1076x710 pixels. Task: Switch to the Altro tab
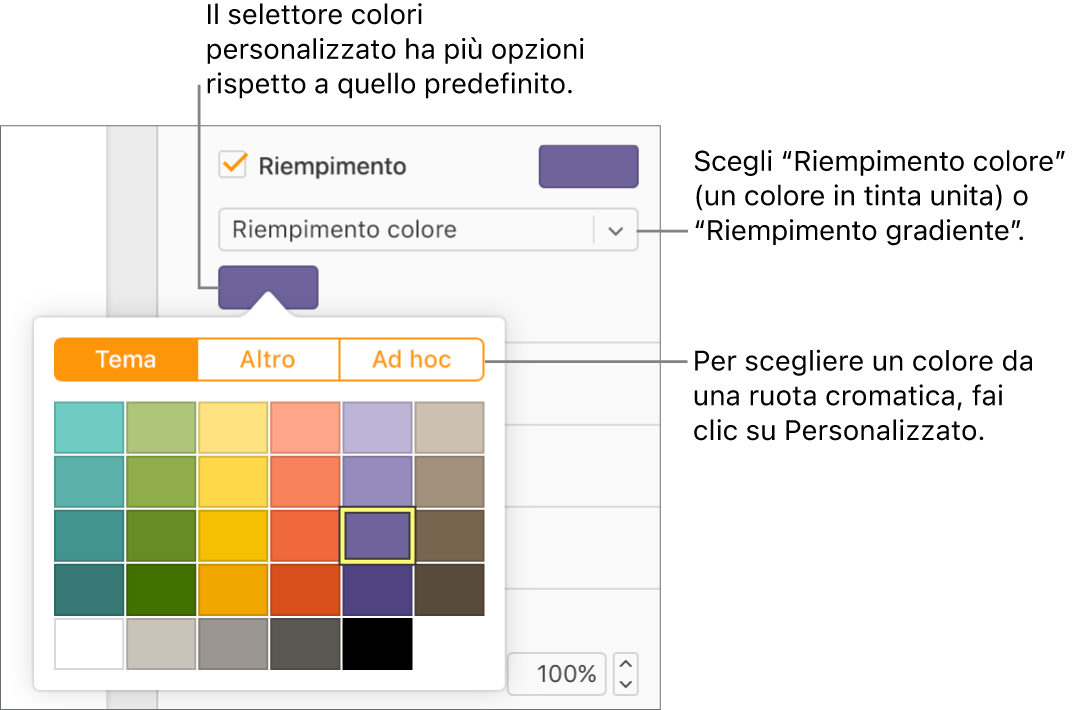[x=268, y=359]
